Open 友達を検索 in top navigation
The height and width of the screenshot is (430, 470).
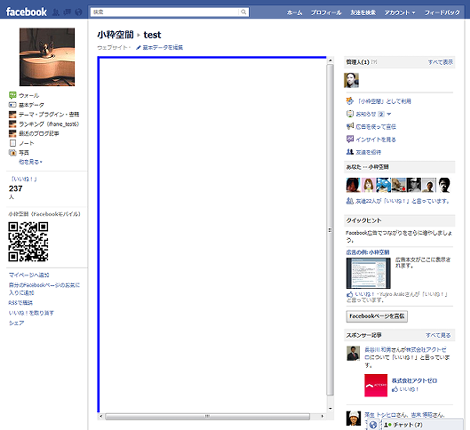click(x=363, y=13)
